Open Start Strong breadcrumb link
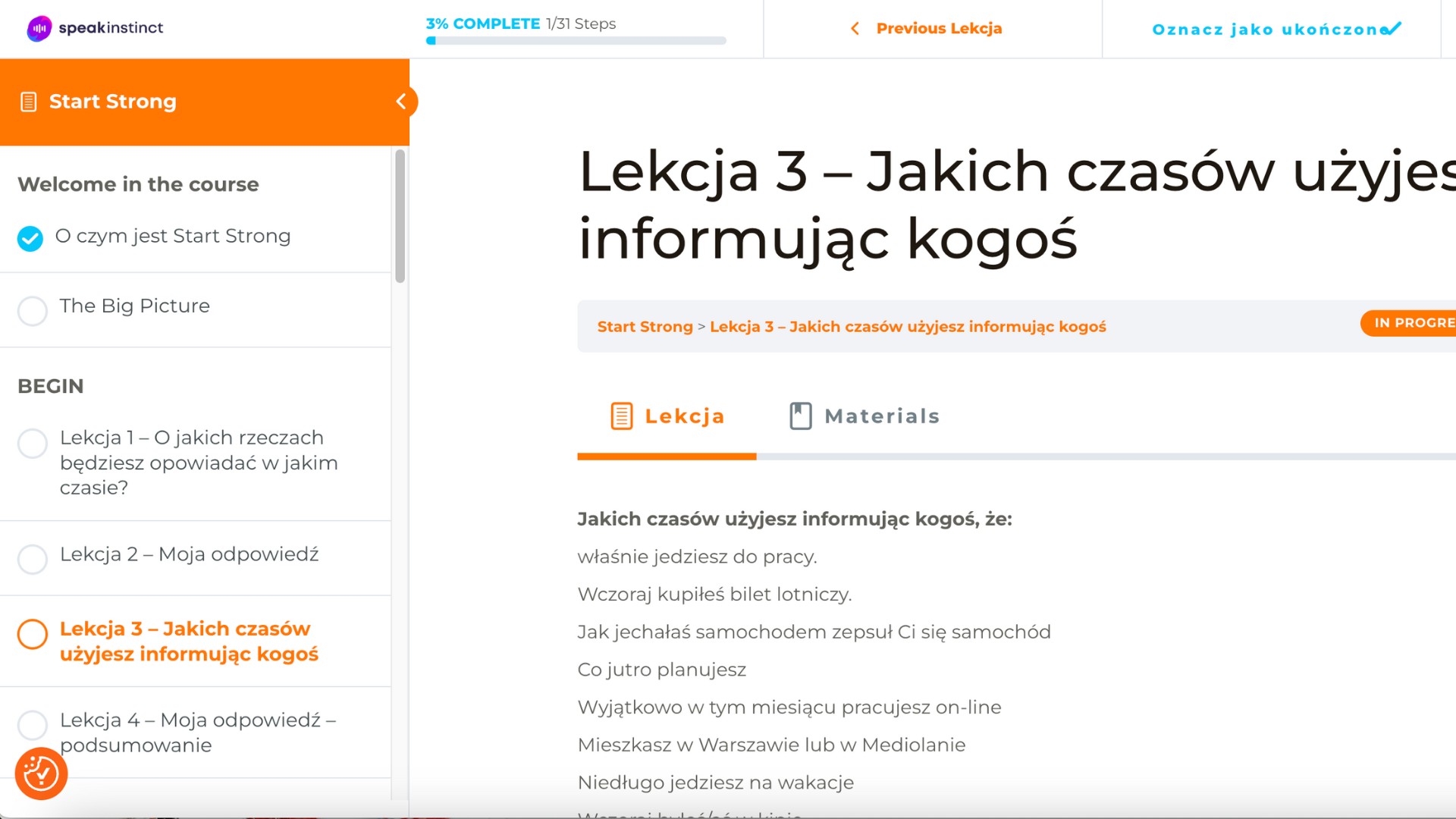 645,327
